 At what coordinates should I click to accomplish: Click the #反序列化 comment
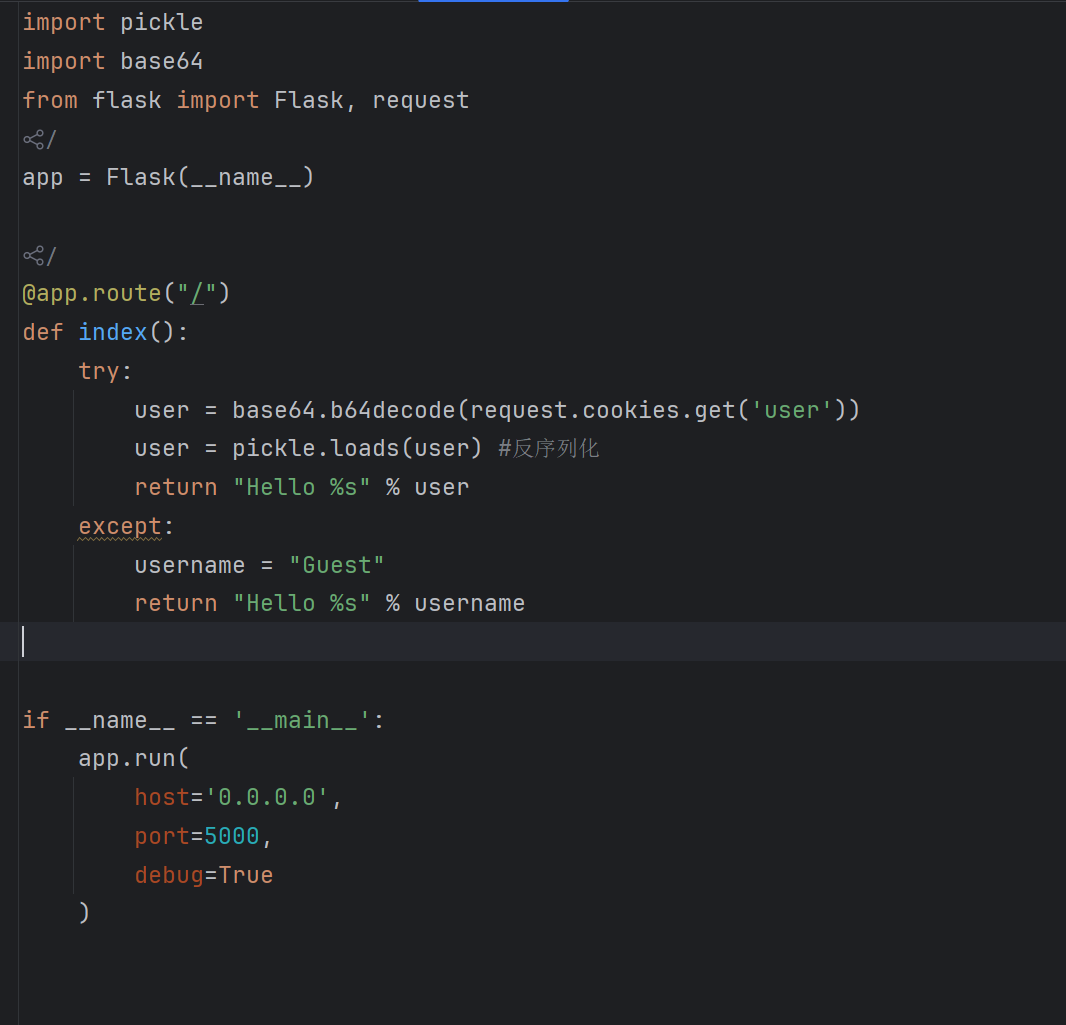pyautogui.click(x=548, y=448)
